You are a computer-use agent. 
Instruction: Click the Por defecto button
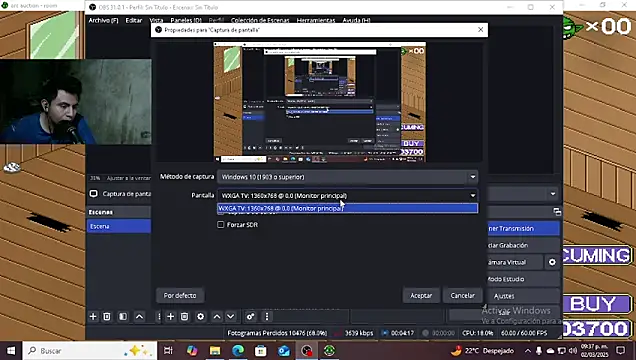click(x=180, y=296)
